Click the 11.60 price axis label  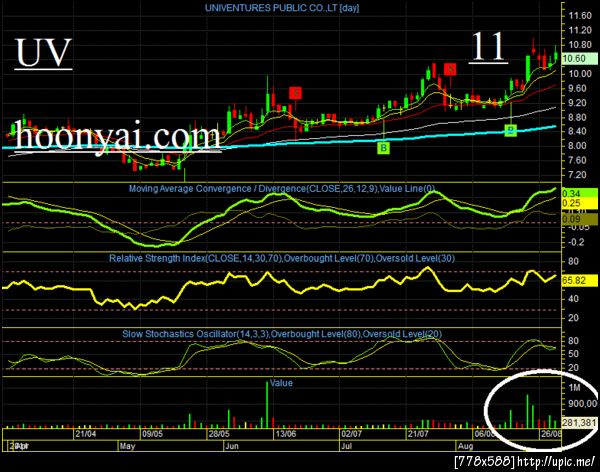pyautogui.click(x=580, y=16)
